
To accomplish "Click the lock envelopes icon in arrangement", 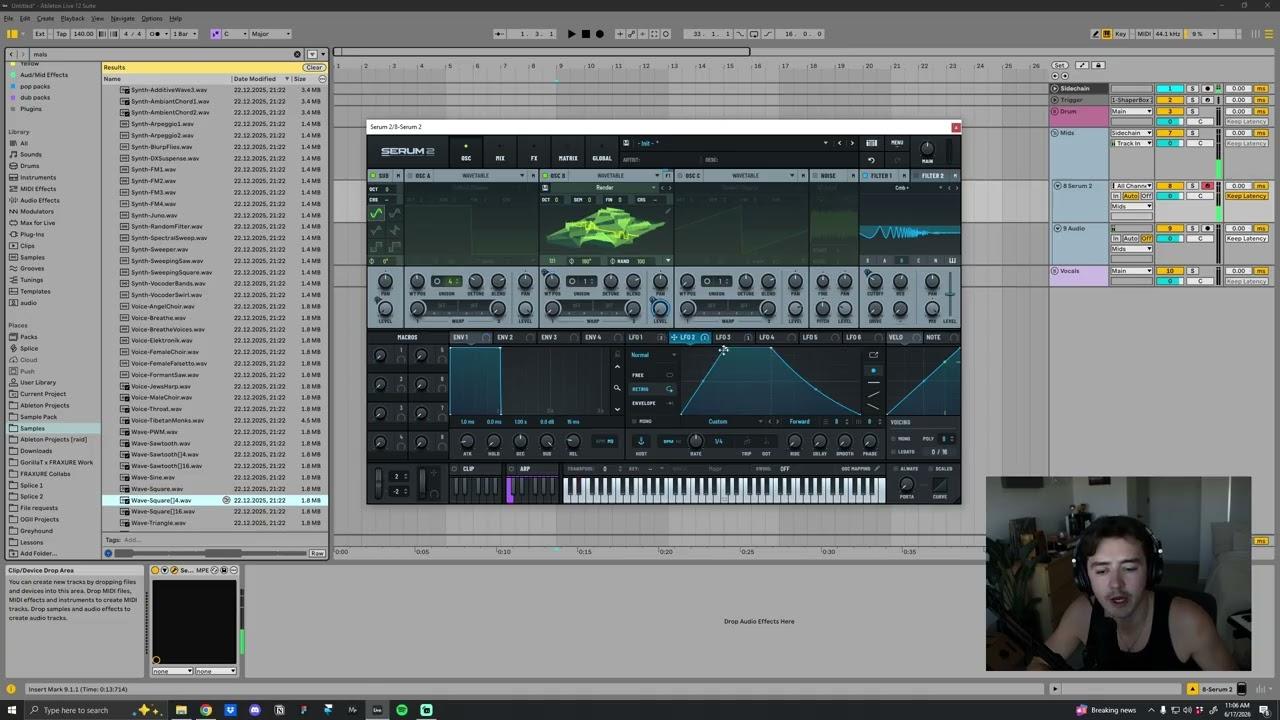I will click(1098, 65).
